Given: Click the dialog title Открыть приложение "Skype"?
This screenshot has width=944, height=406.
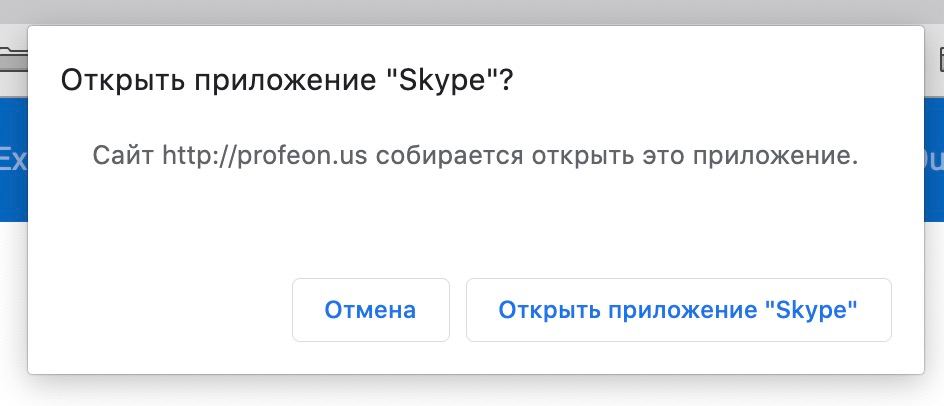Looking at the screenshot, I should [x=287, y=81].
